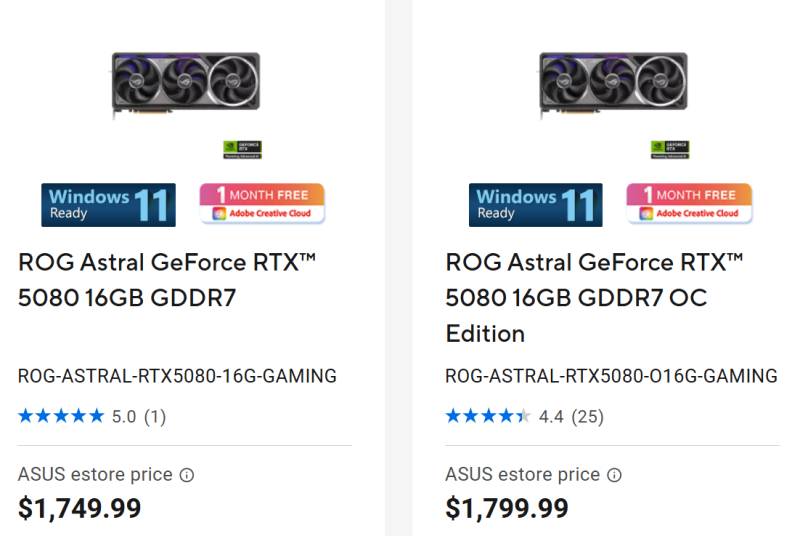Screen dimensions: 800x536
Task: Click GeForce RTX badge under the OC Edition card
Action: (x=670, y=150)
